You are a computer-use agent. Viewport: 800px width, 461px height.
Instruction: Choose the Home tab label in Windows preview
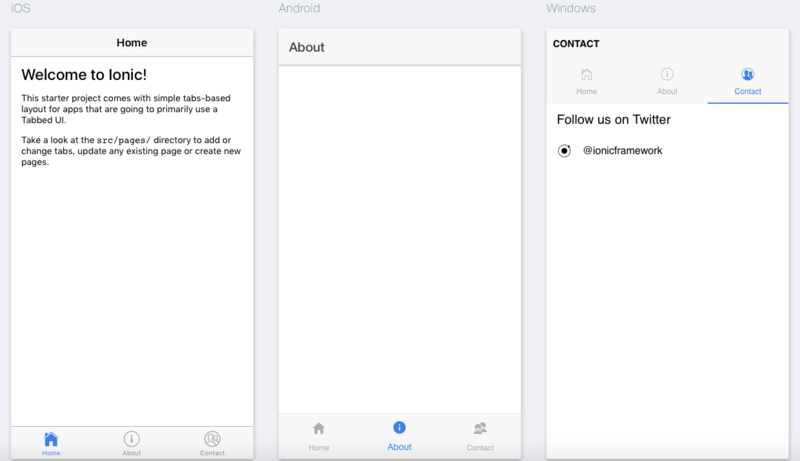[587, 91]
